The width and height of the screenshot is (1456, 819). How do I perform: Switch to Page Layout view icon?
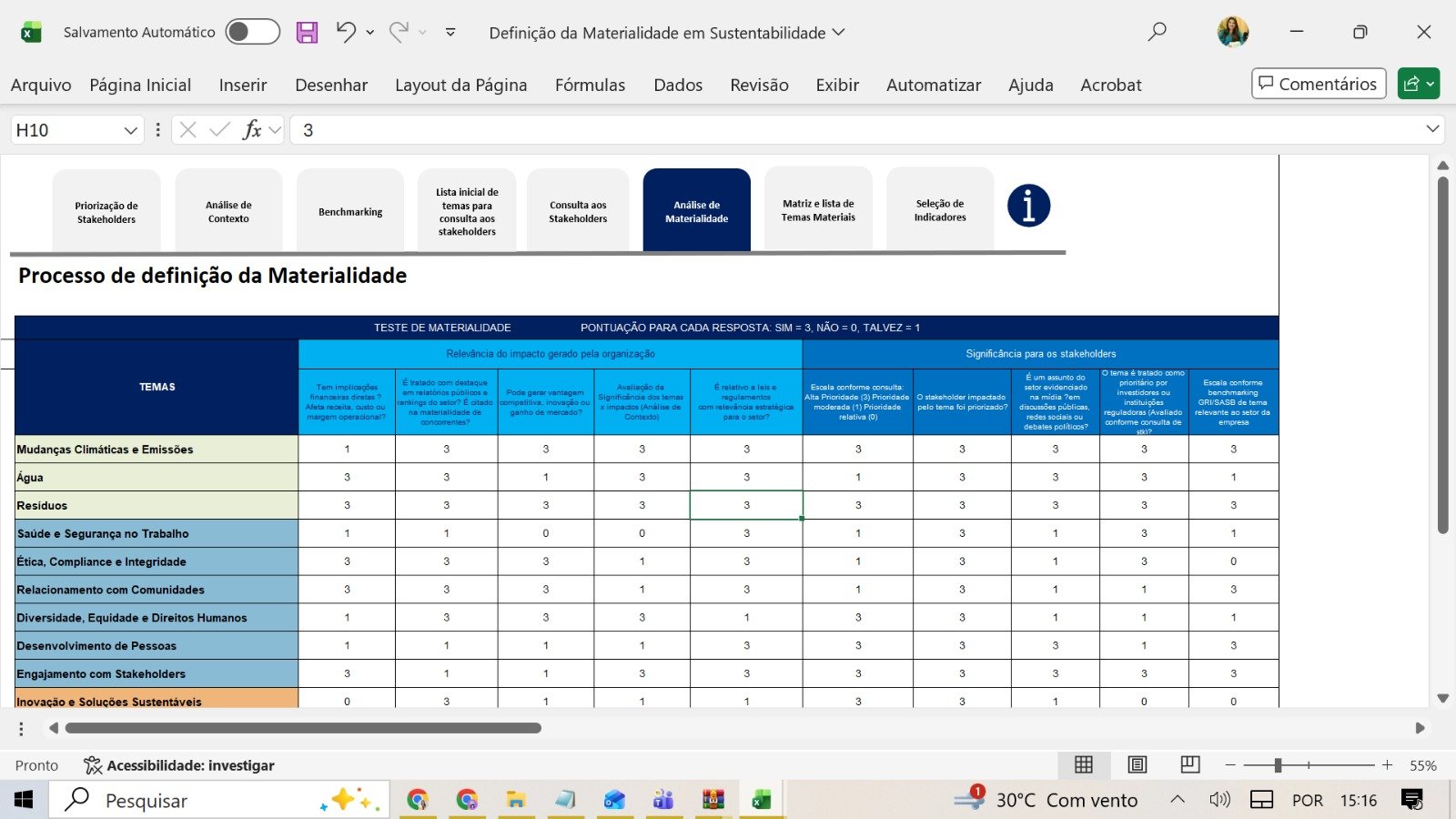pyautogui.click(x=1137, y=764)
